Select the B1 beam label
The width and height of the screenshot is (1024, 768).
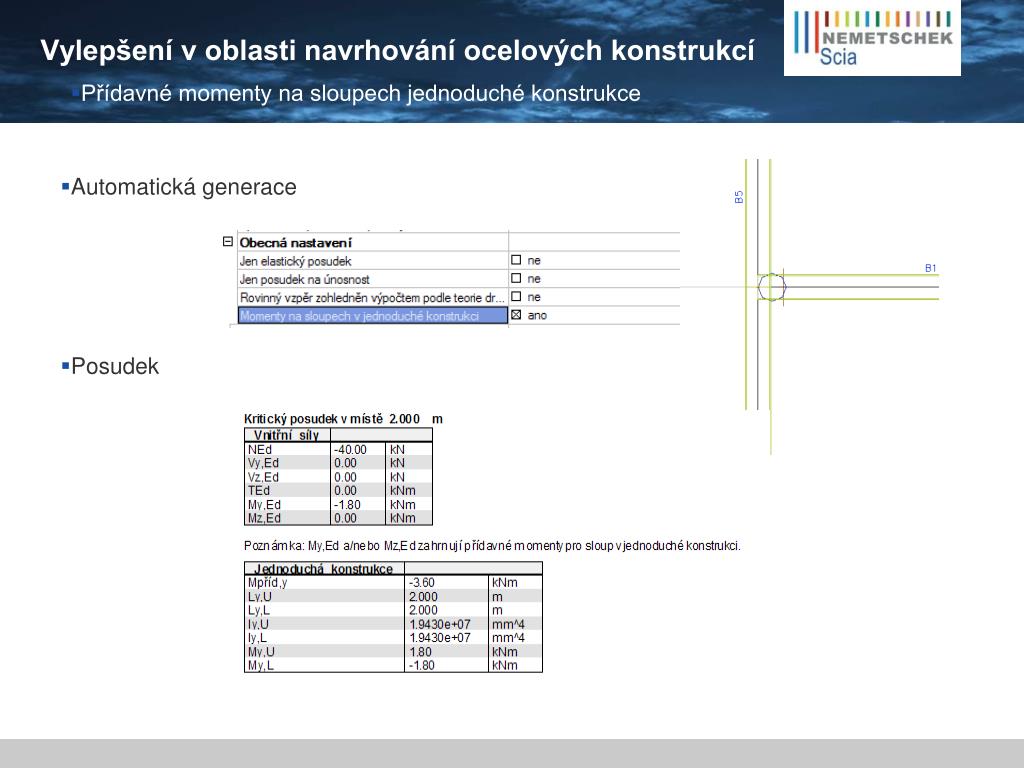coord(931,268)
